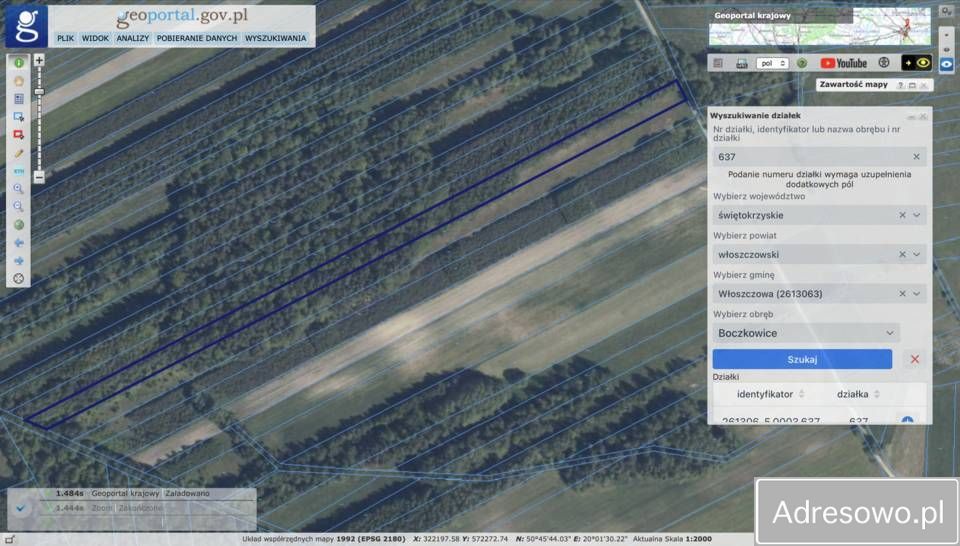Click the zoom level slider handle
The image size is (960, 546).
[x=39, y=92]
